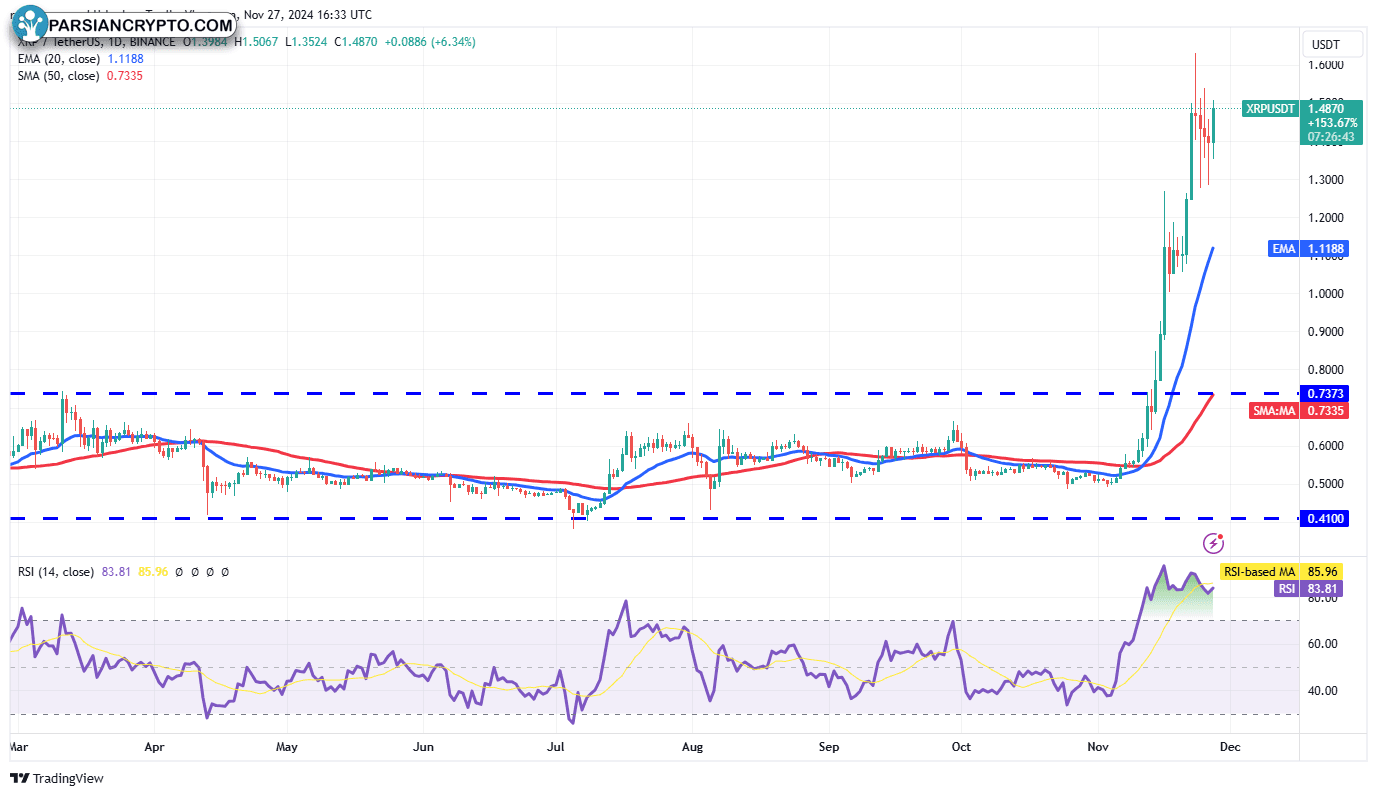Click the Aug label on time axis

[692, 747]
